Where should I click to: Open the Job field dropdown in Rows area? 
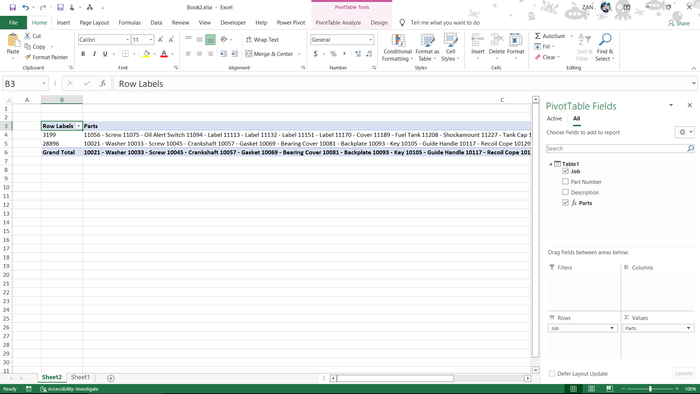(612, 328)
